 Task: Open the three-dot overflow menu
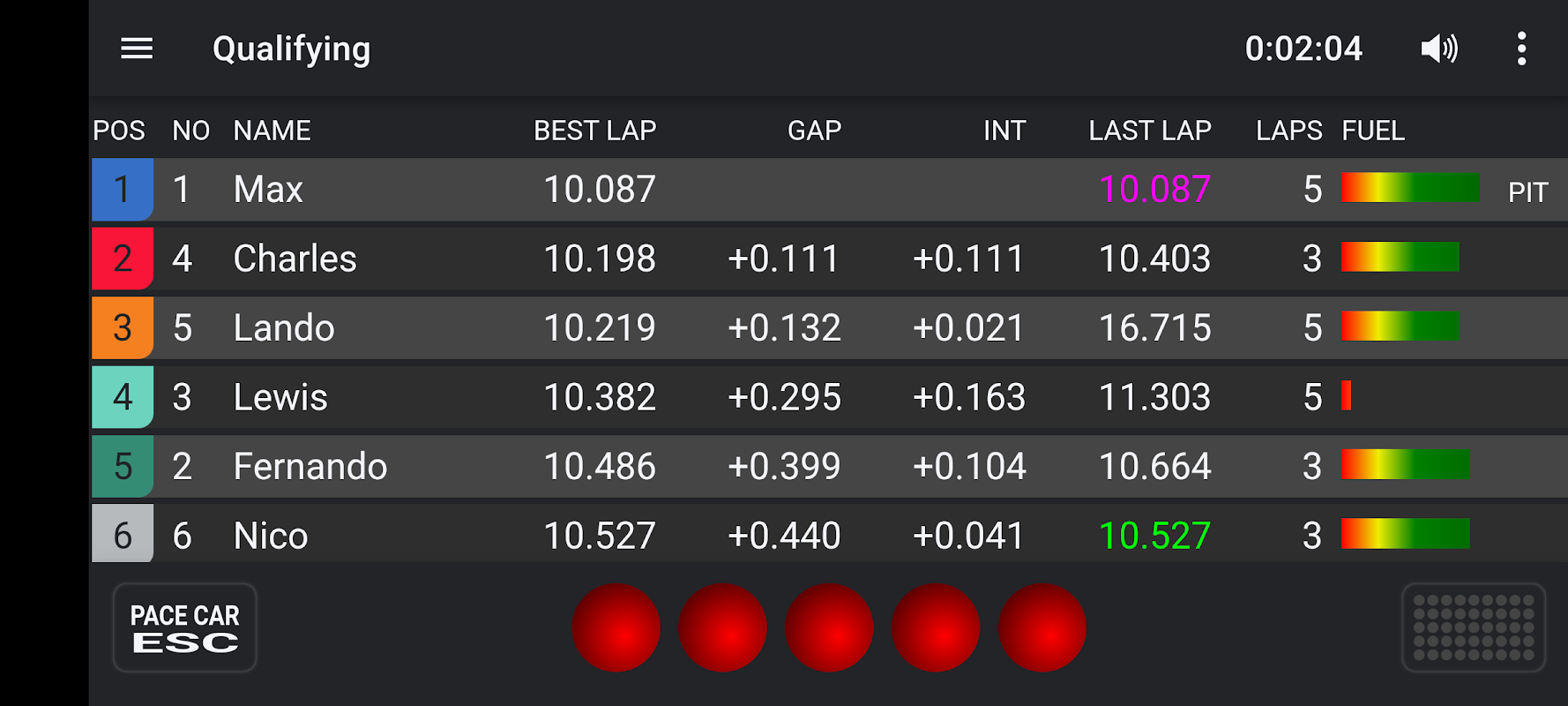[x=1521, y=49]
